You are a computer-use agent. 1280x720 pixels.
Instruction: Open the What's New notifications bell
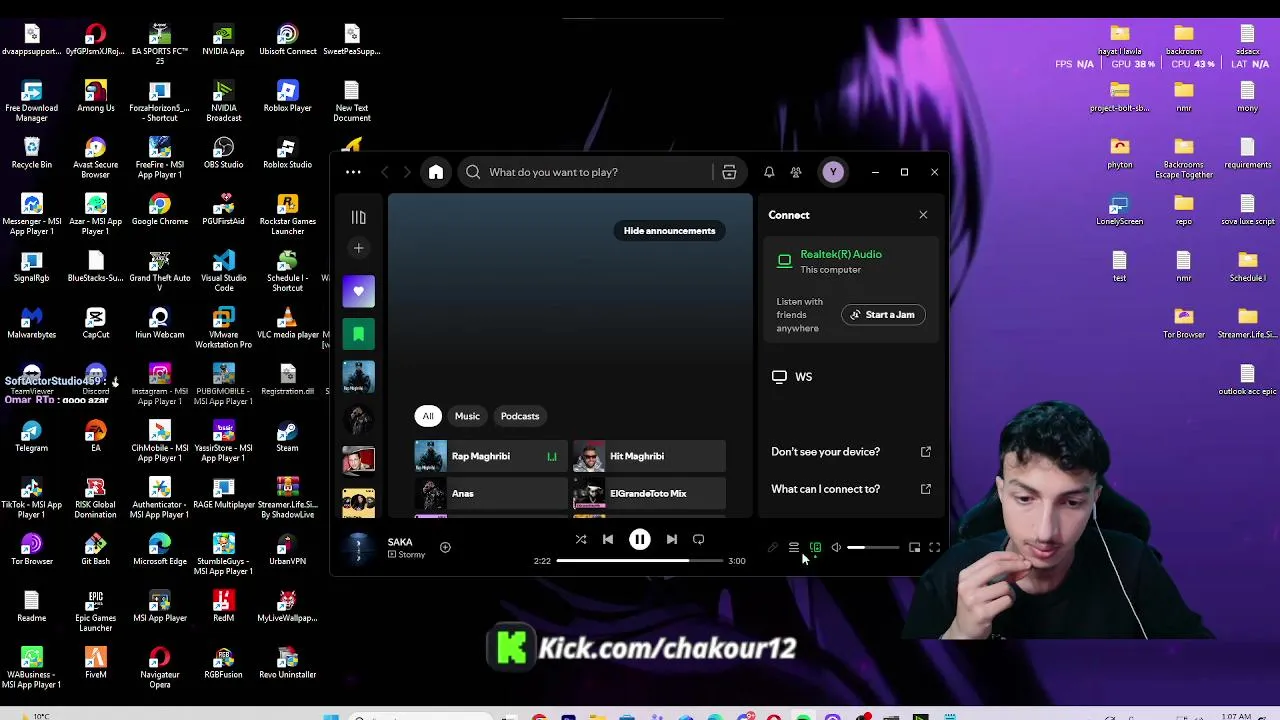click(769, 172)
